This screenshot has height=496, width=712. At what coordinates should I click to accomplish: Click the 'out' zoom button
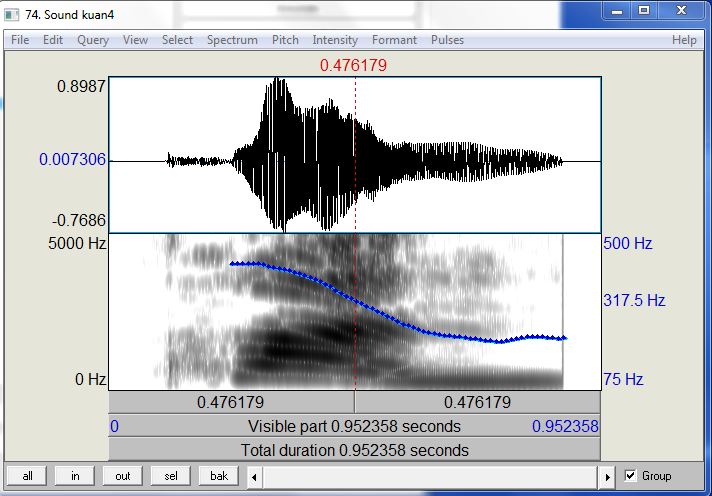123,476
